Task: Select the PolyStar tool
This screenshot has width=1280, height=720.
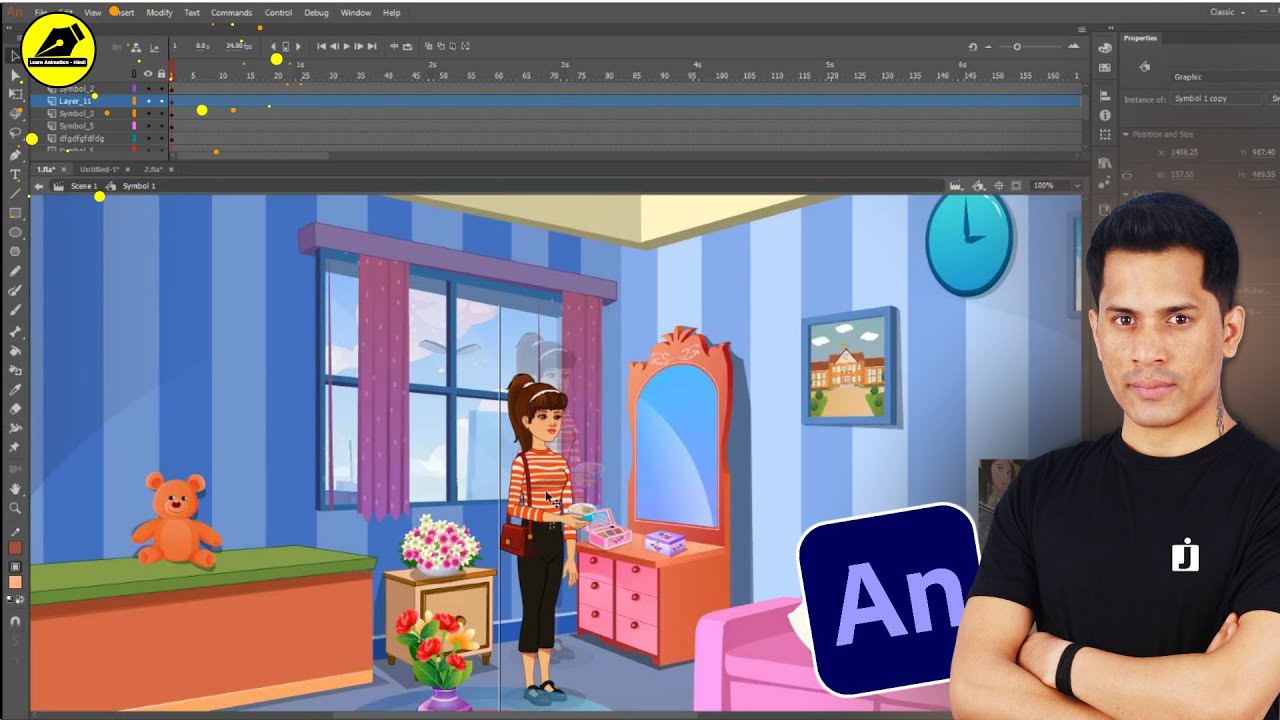Action: (x=15, y=251)
